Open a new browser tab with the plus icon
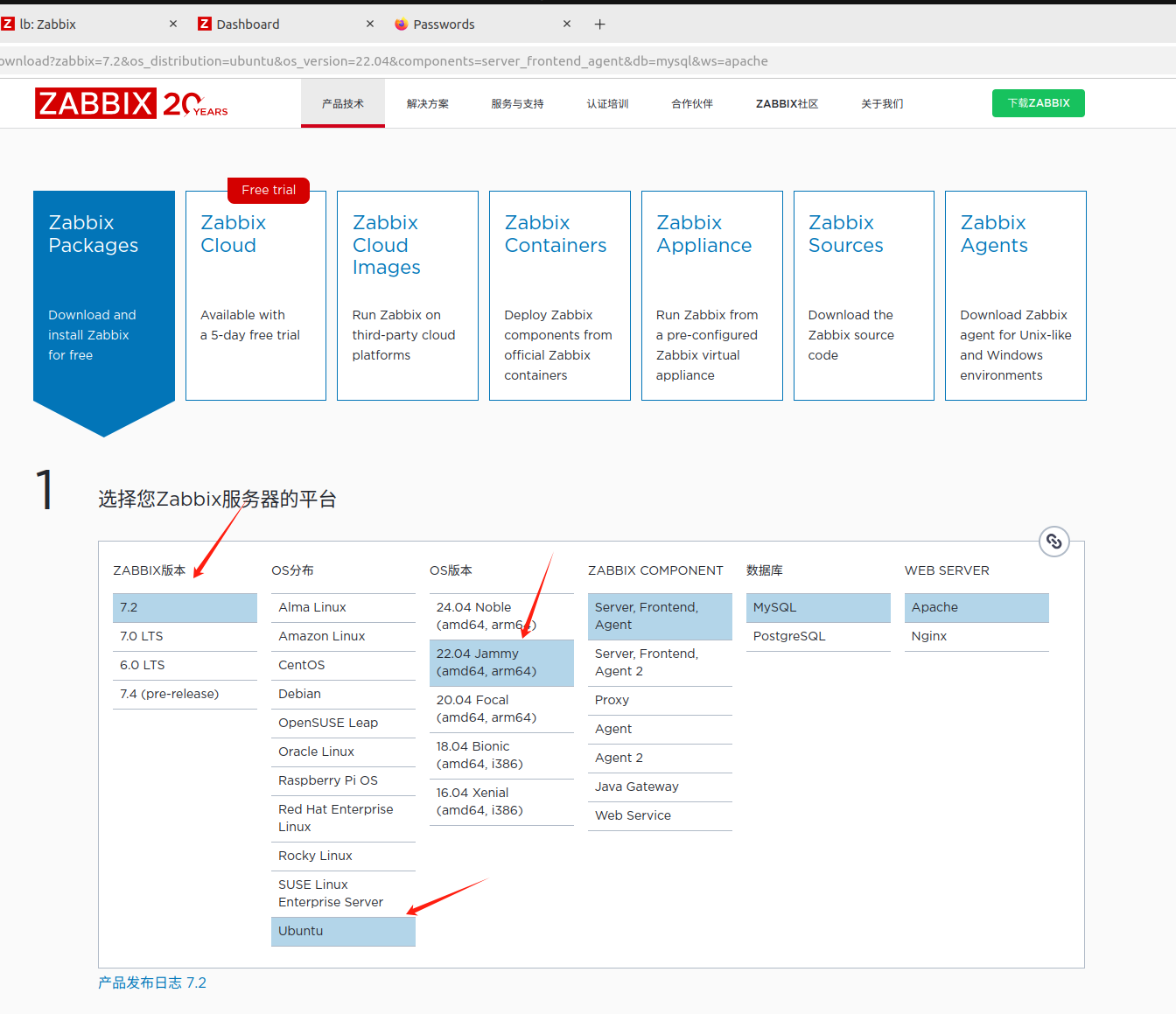Viewport: 1176px width, 1014px height. (599, 24)
